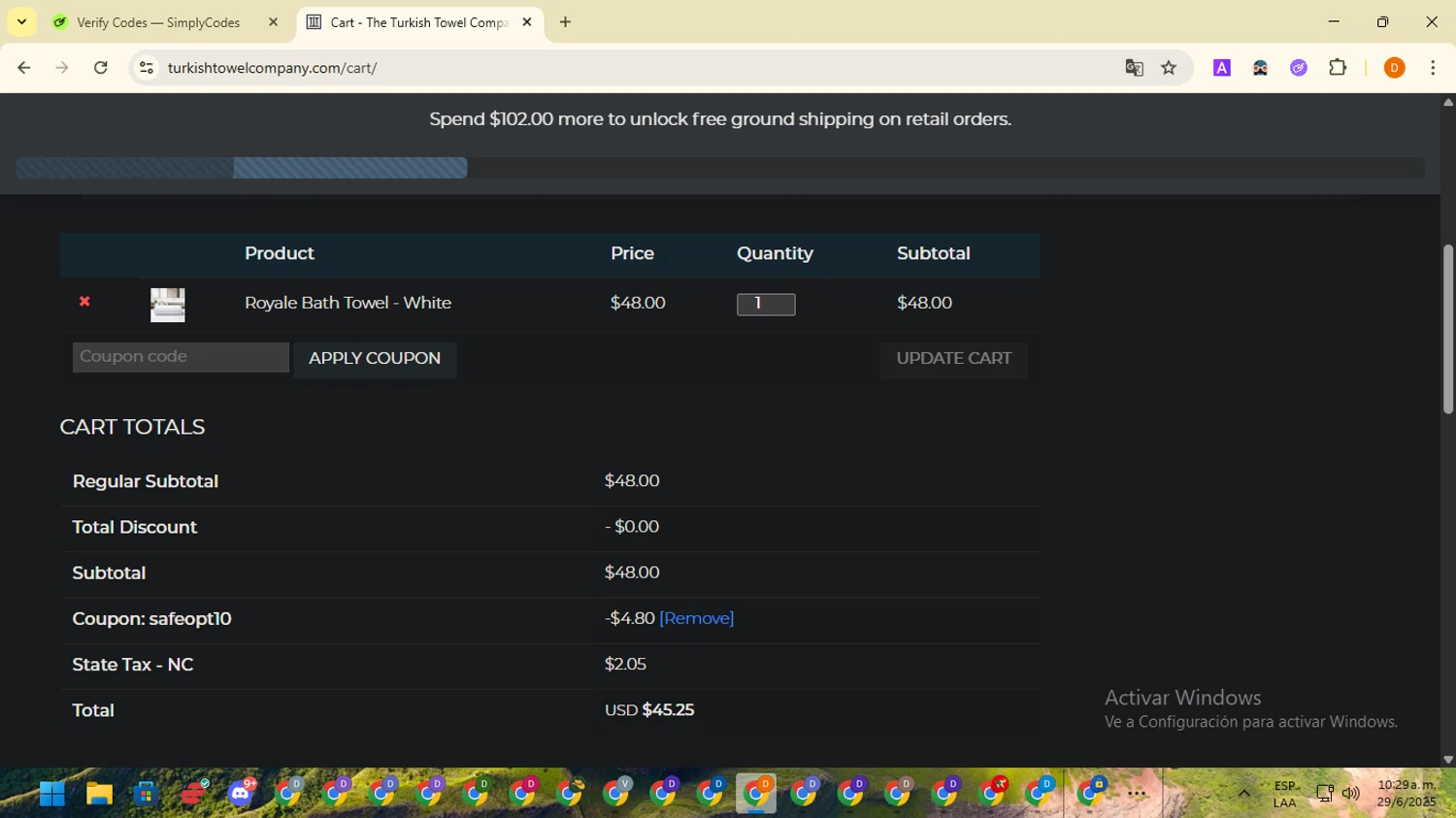
Task: Bookmark this page with the star icon
Action: (1169, 68)
